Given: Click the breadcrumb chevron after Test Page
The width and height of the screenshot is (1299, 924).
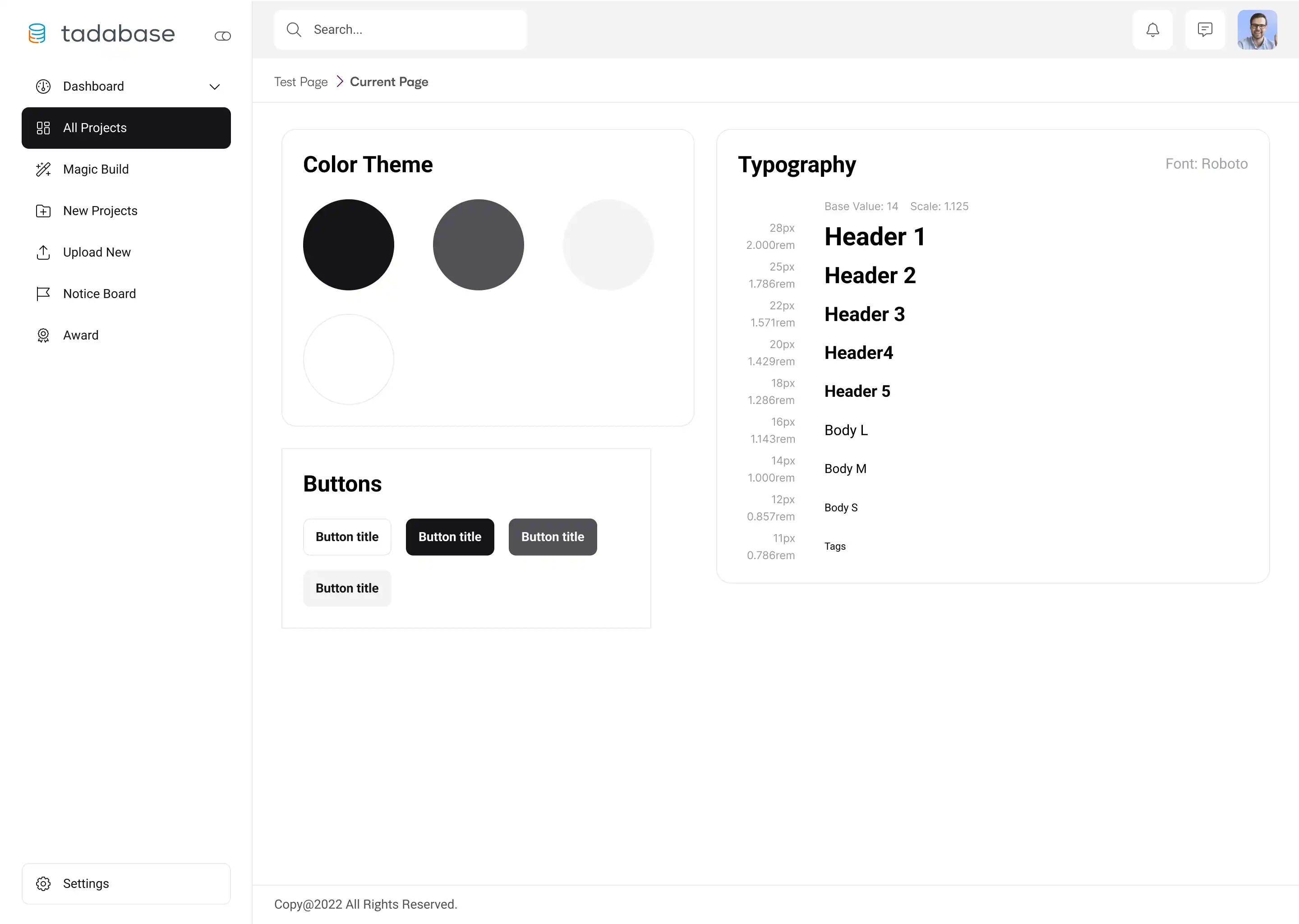Looking at the screenshot, I should tap(339, 81).
